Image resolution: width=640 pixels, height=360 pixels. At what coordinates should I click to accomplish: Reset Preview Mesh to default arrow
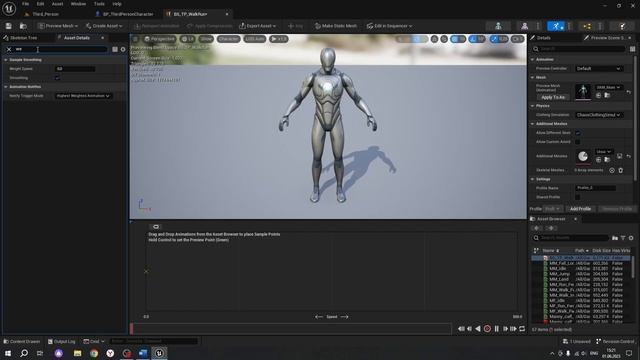point(629,92)
